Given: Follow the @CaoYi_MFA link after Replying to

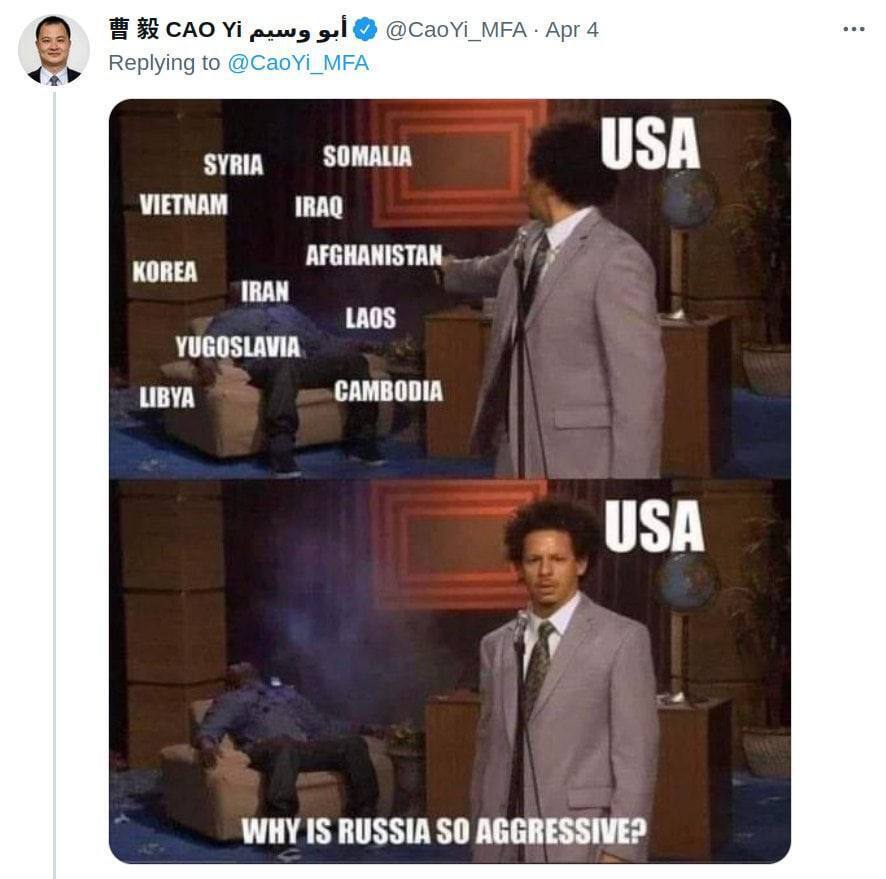Looking at the screenshot, I should 298,63.
